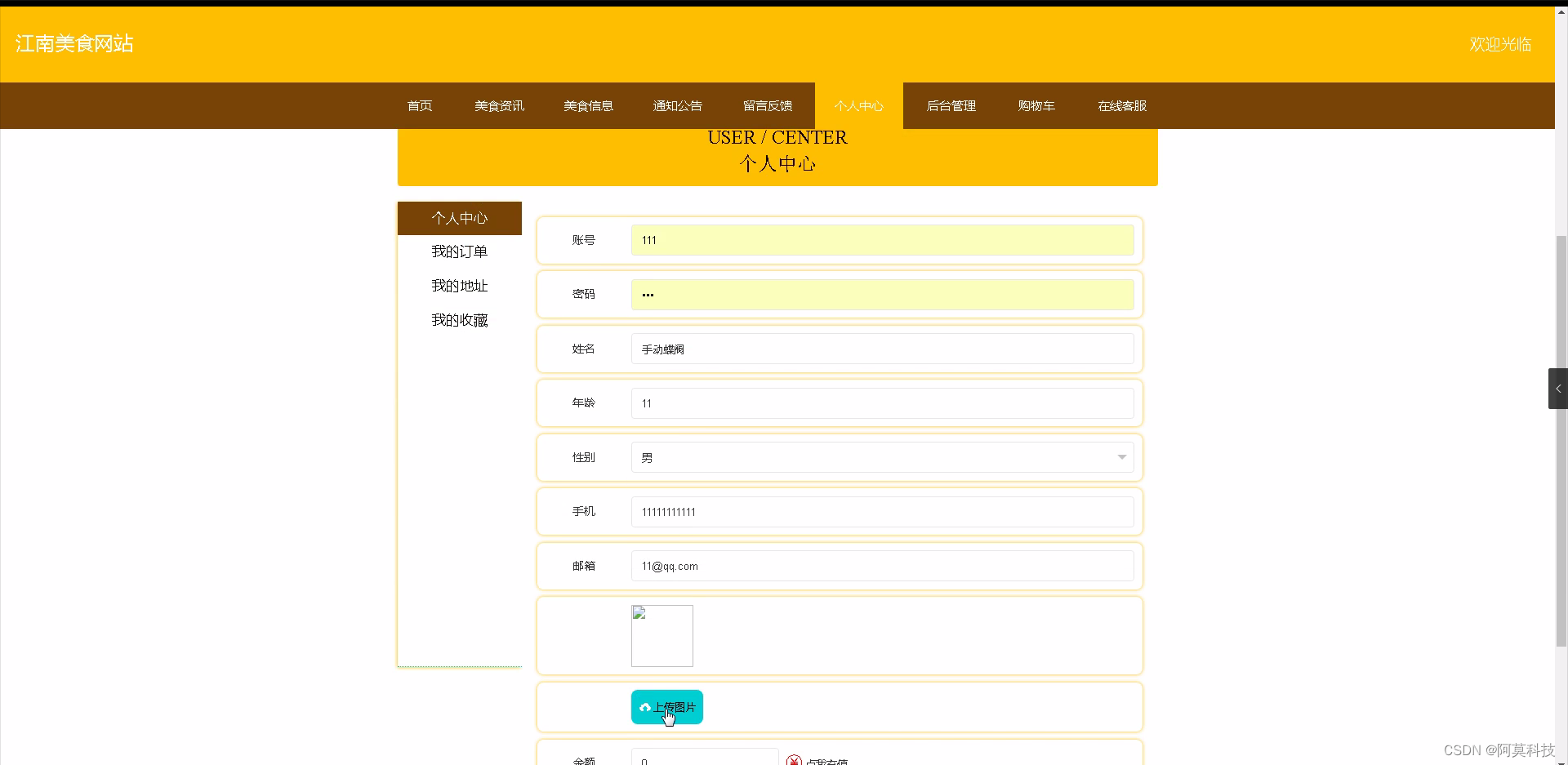Navigate to 首页 in the menu
The image size is (1568, 765).
(x=419, y=105)
